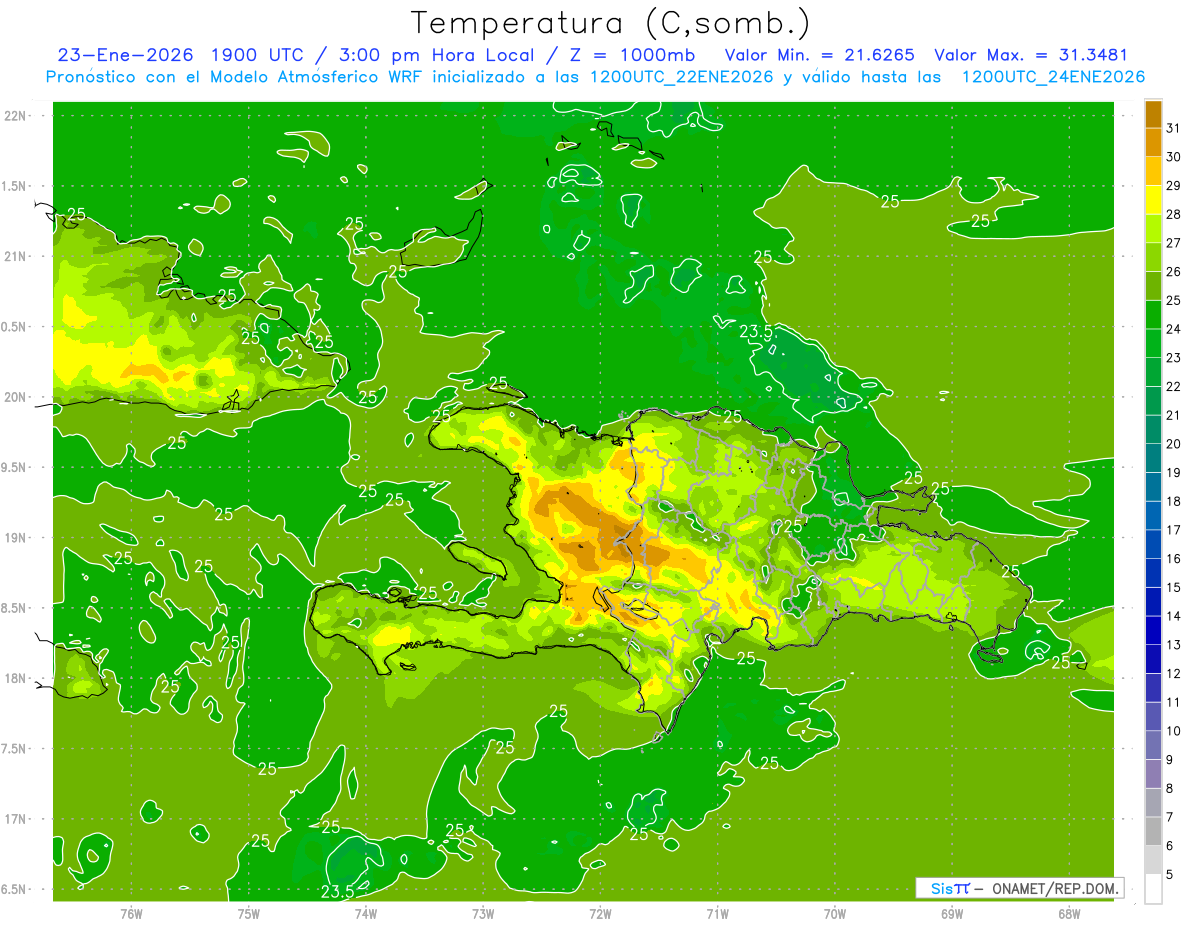The image size is (1200, 927).
Task: Click the "73W" longitude axis label
Action: (483, 914)
